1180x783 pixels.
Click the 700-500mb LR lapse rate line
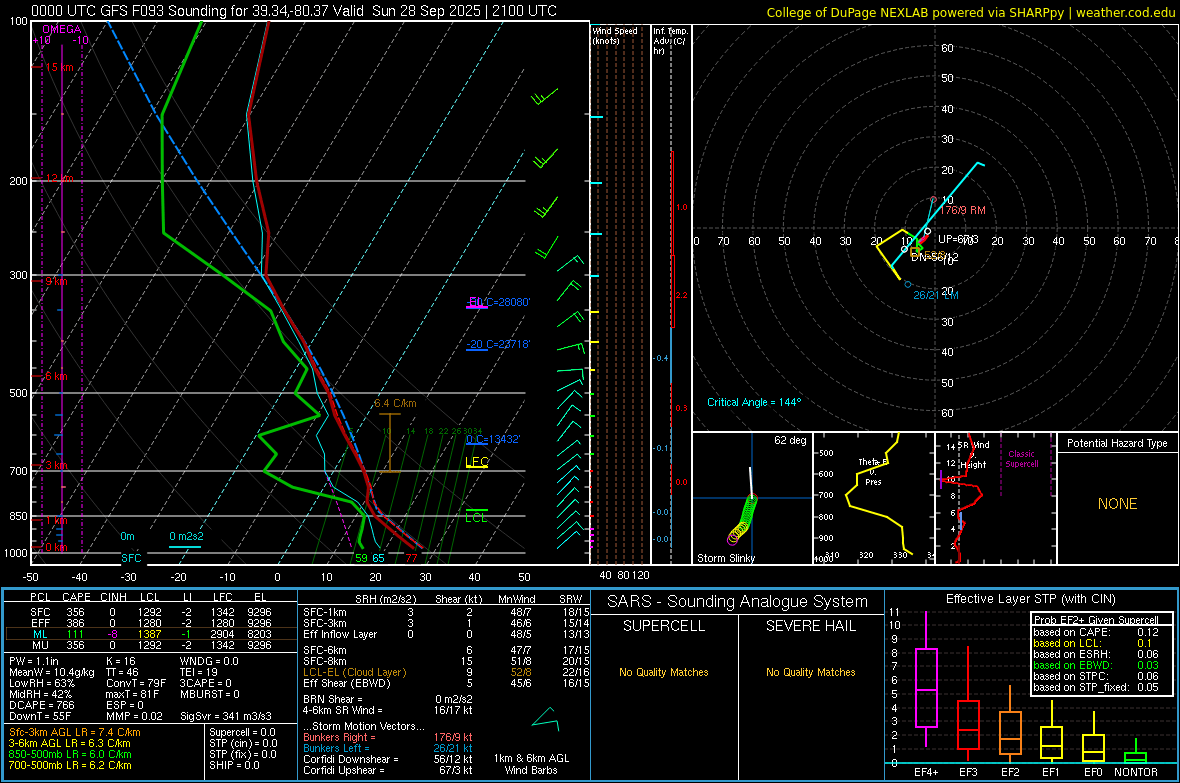(70, 765)
